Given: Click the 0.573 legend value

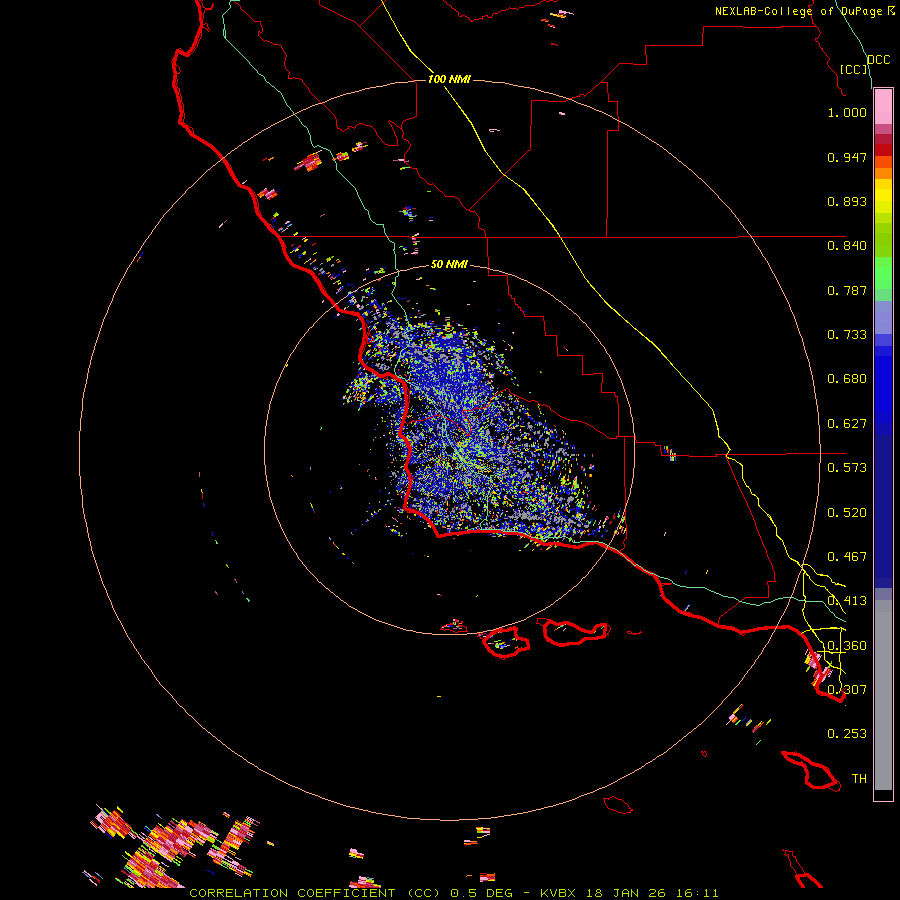Looking at the screenshot, I should [847, 468].
